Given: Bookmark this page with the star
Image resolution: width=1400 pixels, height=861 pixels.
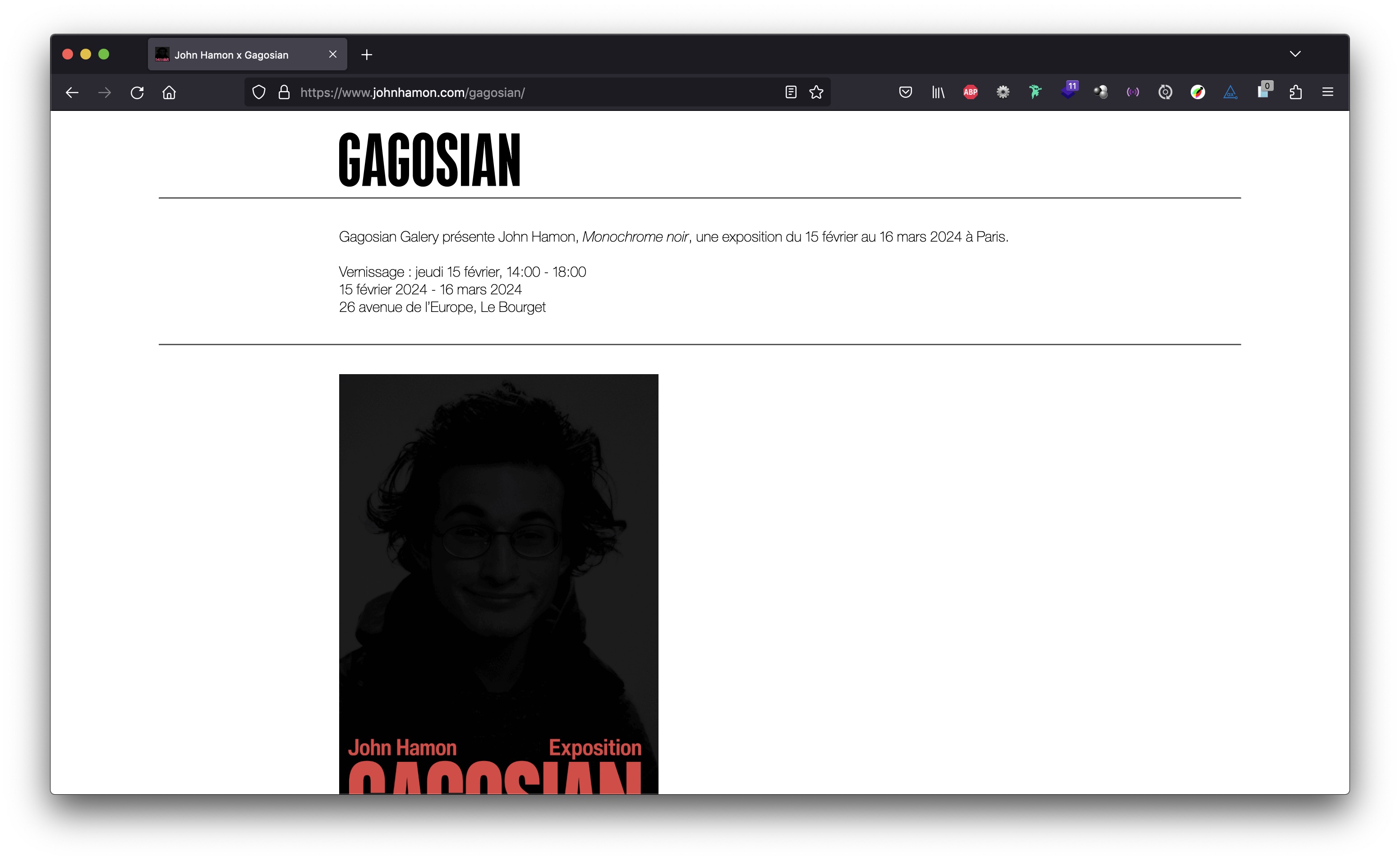Looking at the screenshot, I should coord(816,92).
